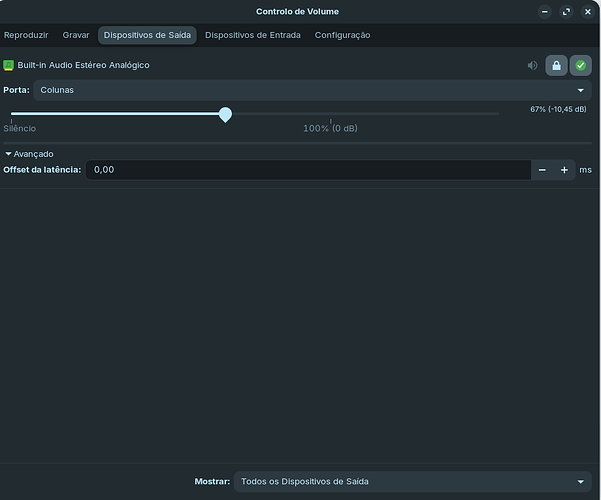
Task: Click the Offset da latência input field
Action: click(307, 170)
